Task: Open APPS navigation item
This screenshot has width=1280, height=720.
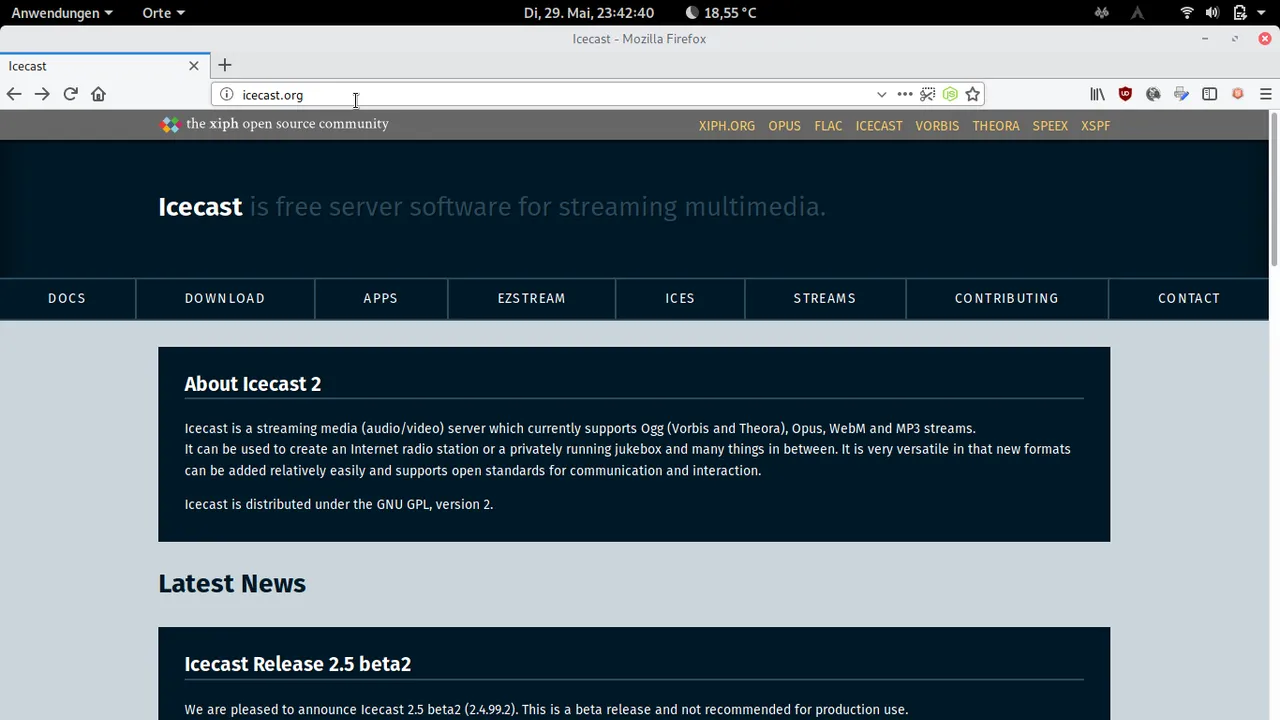Action: point(381,298)
